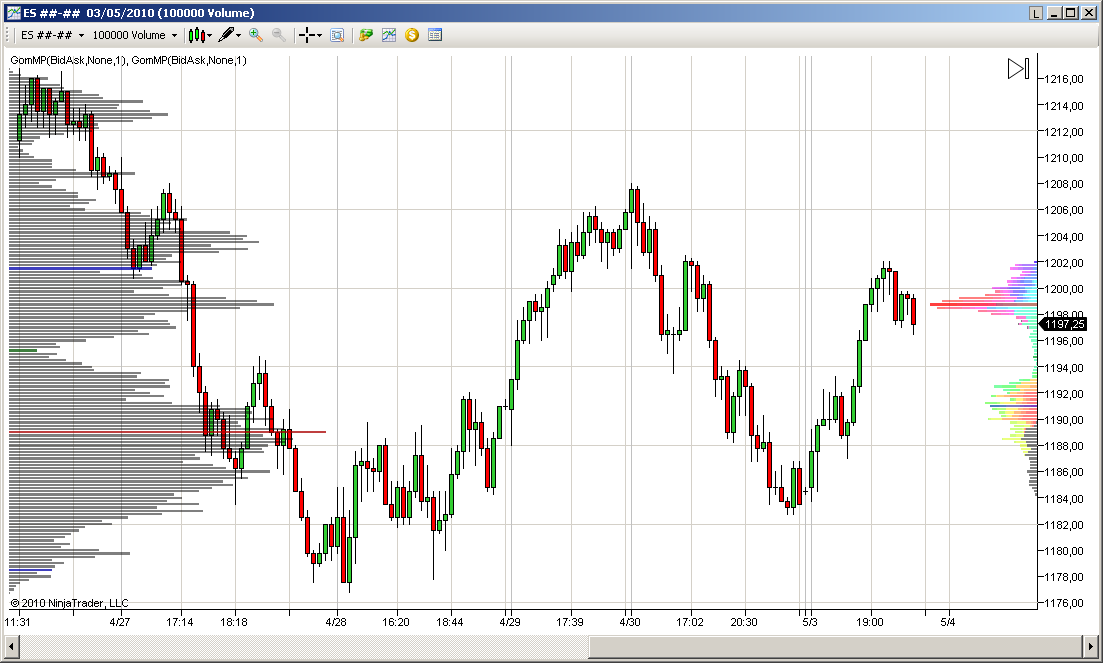Open the indicators chart icon

click(388, 34)
